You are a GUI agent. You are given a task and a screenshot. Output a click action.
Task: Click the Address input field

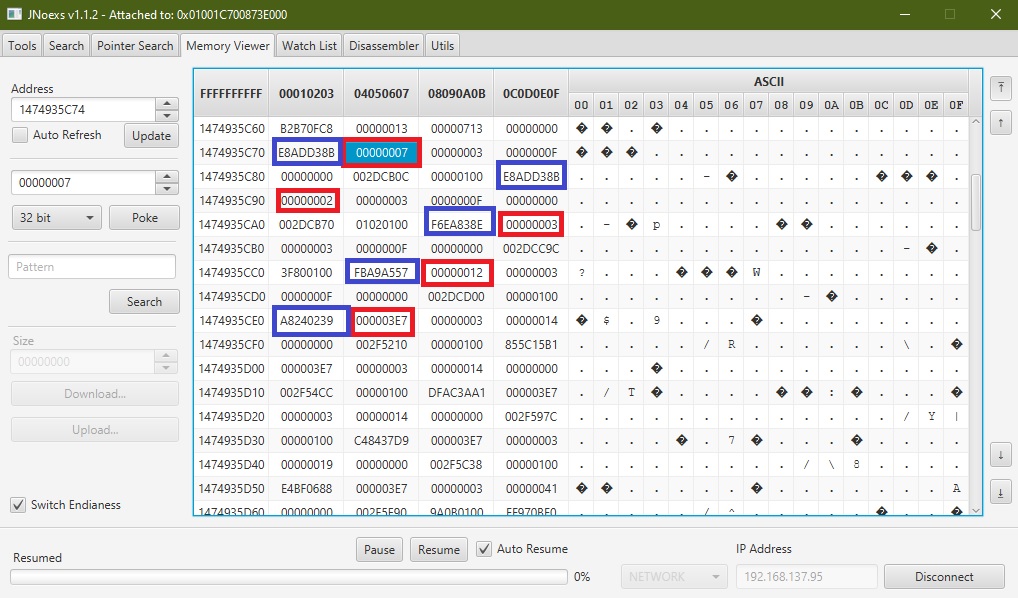83,109
